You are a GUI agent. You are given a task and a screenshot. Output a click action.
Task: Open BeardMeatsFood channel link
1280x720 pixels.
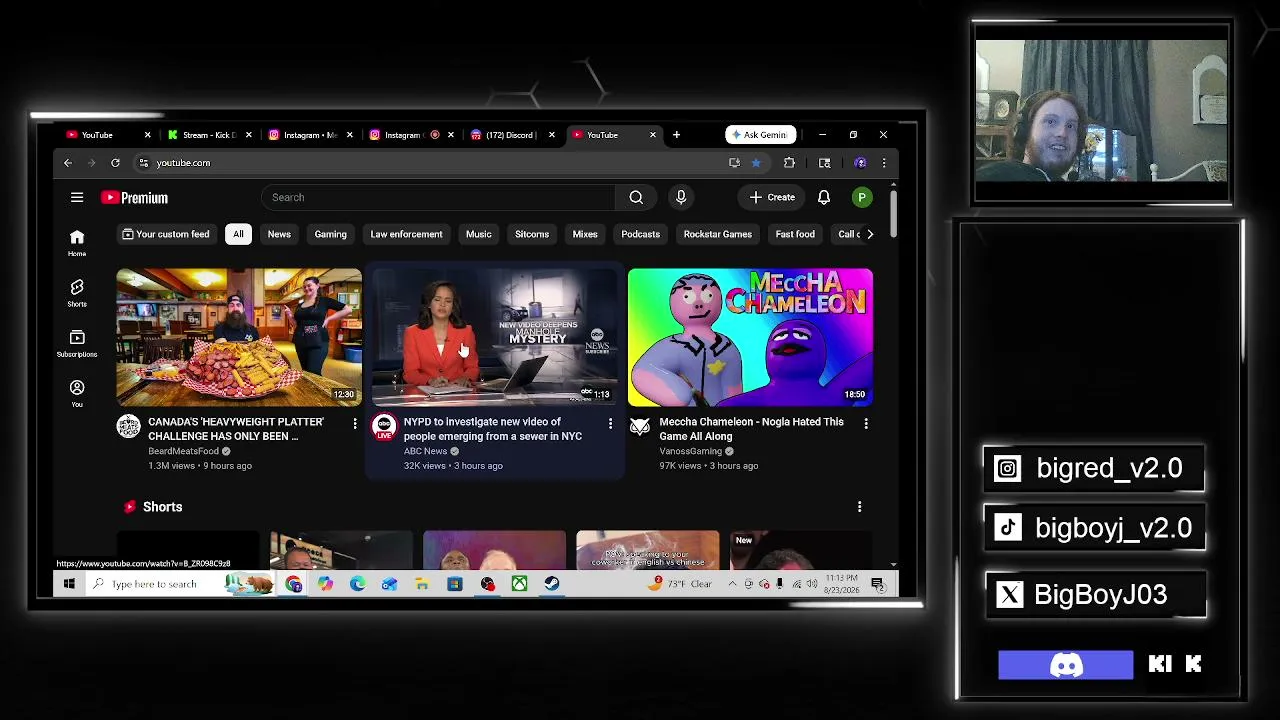(x=183, y=451)
